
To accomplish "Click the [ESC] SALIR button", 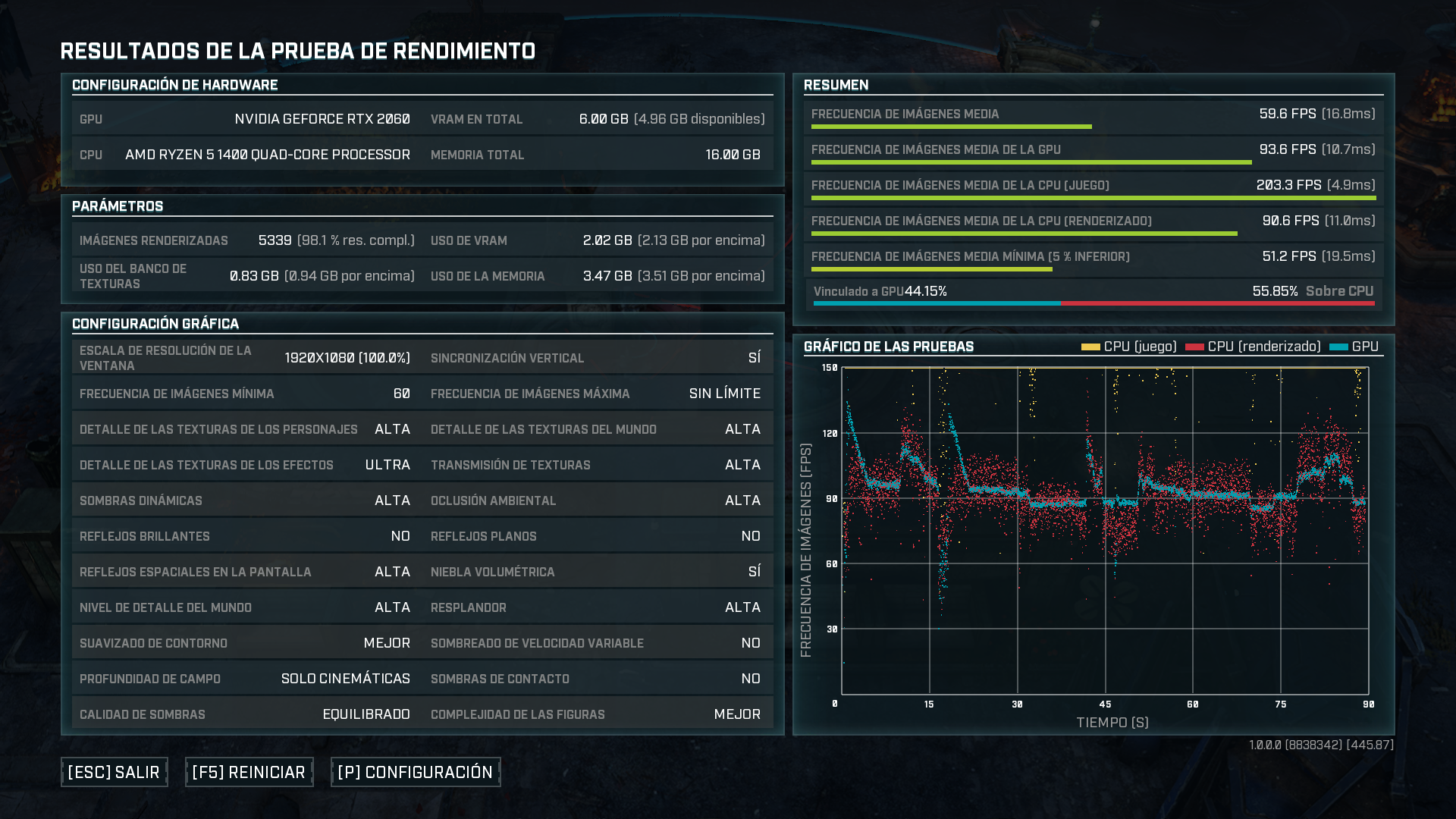I will pos(114,772).
